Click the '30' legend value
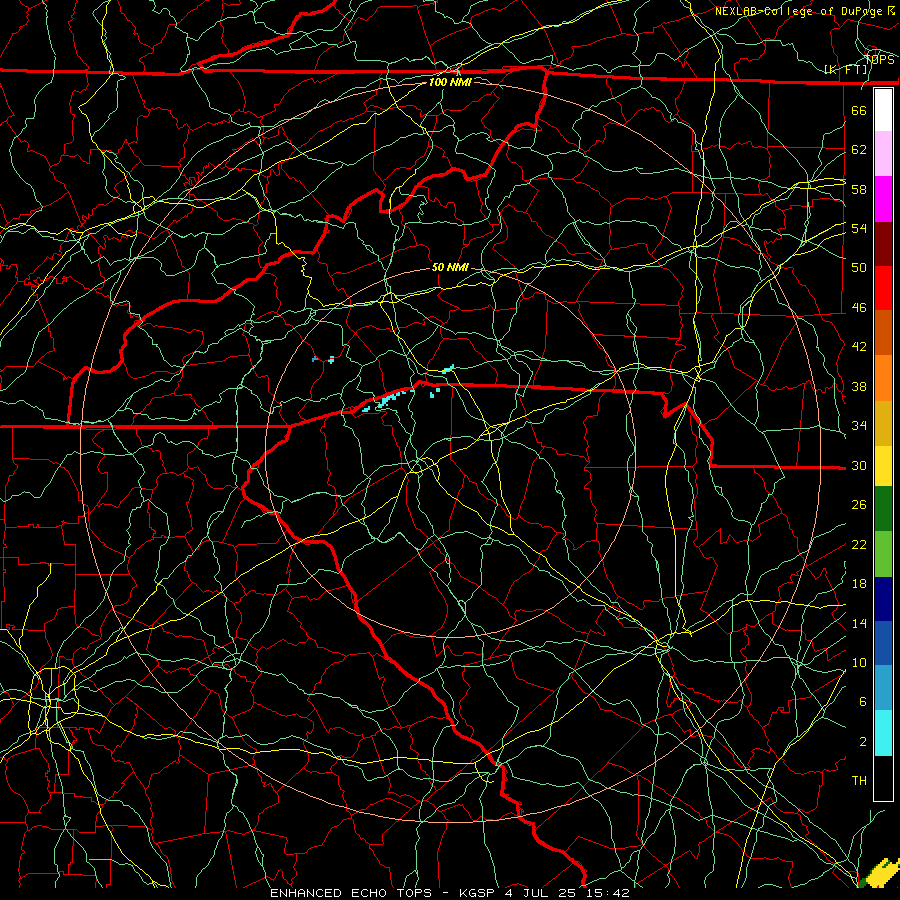Screen dimensions: 900x900 point(859,465)
